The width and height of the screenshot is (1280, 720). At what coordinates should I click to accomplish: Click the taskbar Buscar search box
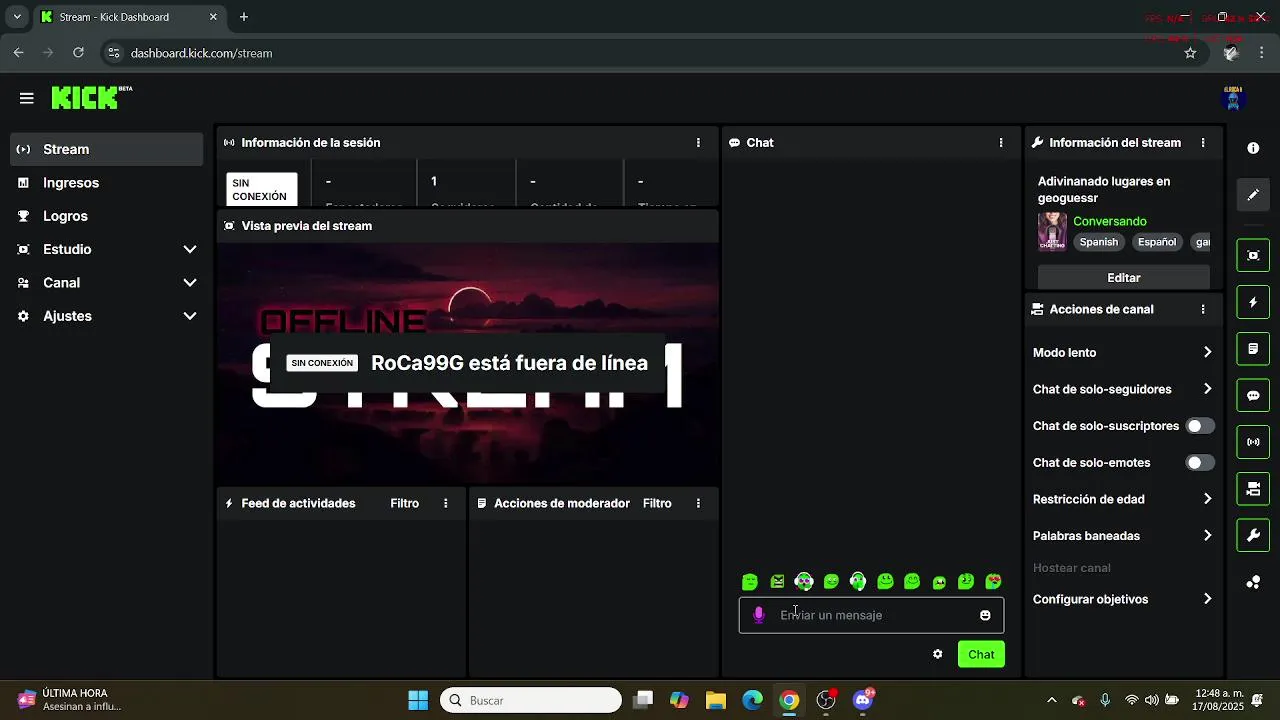pyautogui.click(x=531, y=700)
